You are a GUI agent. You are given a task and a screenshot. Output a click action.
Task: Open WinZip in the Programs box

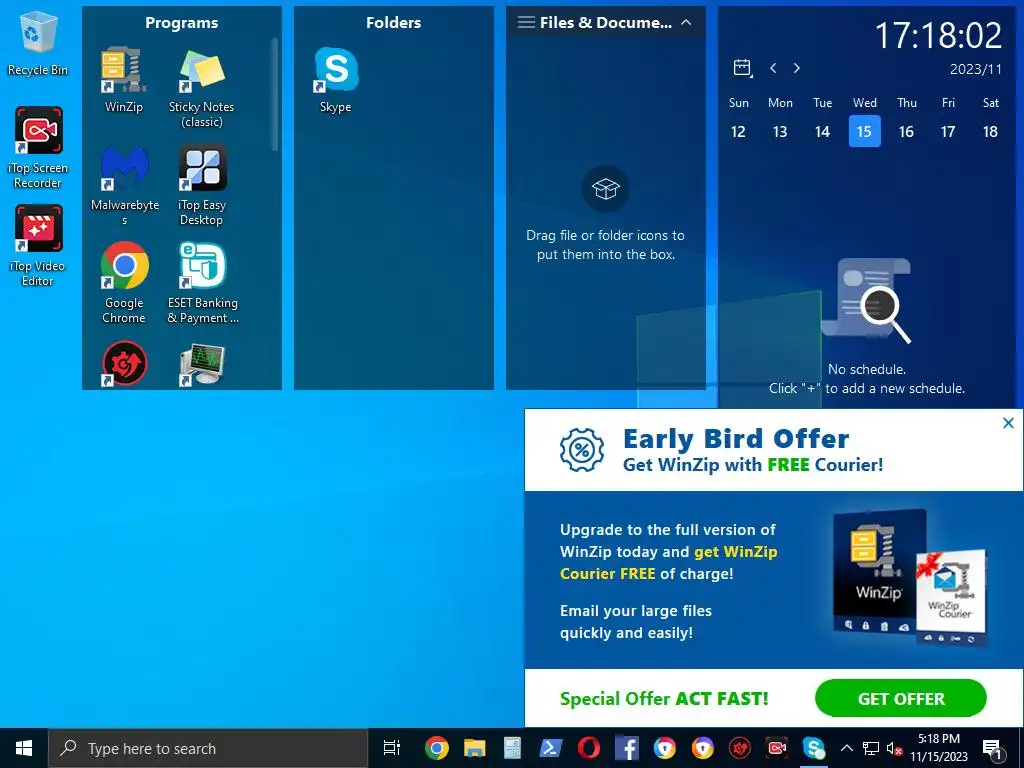coord(123,78)
